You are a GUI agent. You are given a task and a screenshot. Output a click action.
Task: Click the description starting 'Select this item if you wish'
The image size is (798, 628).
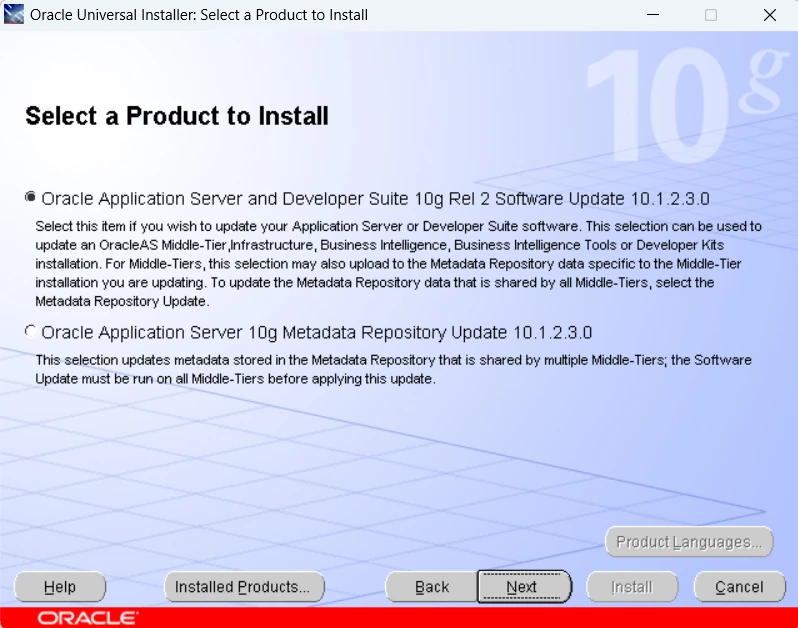pos(398,264)
